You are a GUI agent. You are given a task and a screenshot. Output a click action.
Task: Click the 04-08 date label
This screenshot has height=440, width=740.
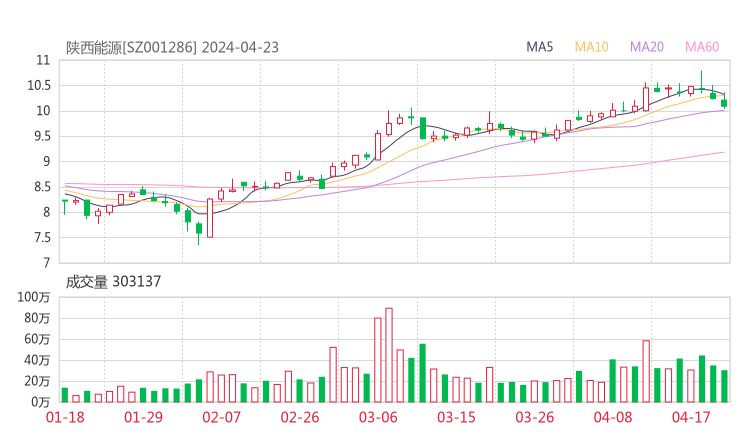[x=613, y=417]
